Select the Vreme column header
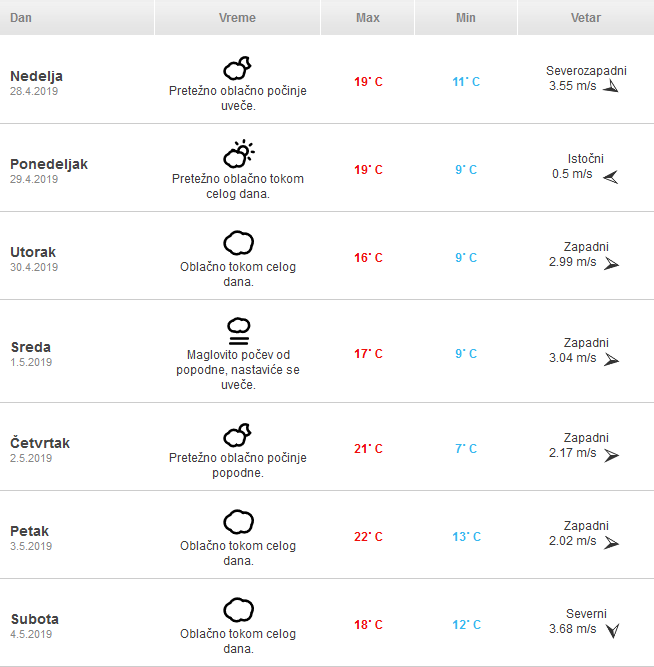654x667 pixels. pyautogui.click(x=237, y=17)
